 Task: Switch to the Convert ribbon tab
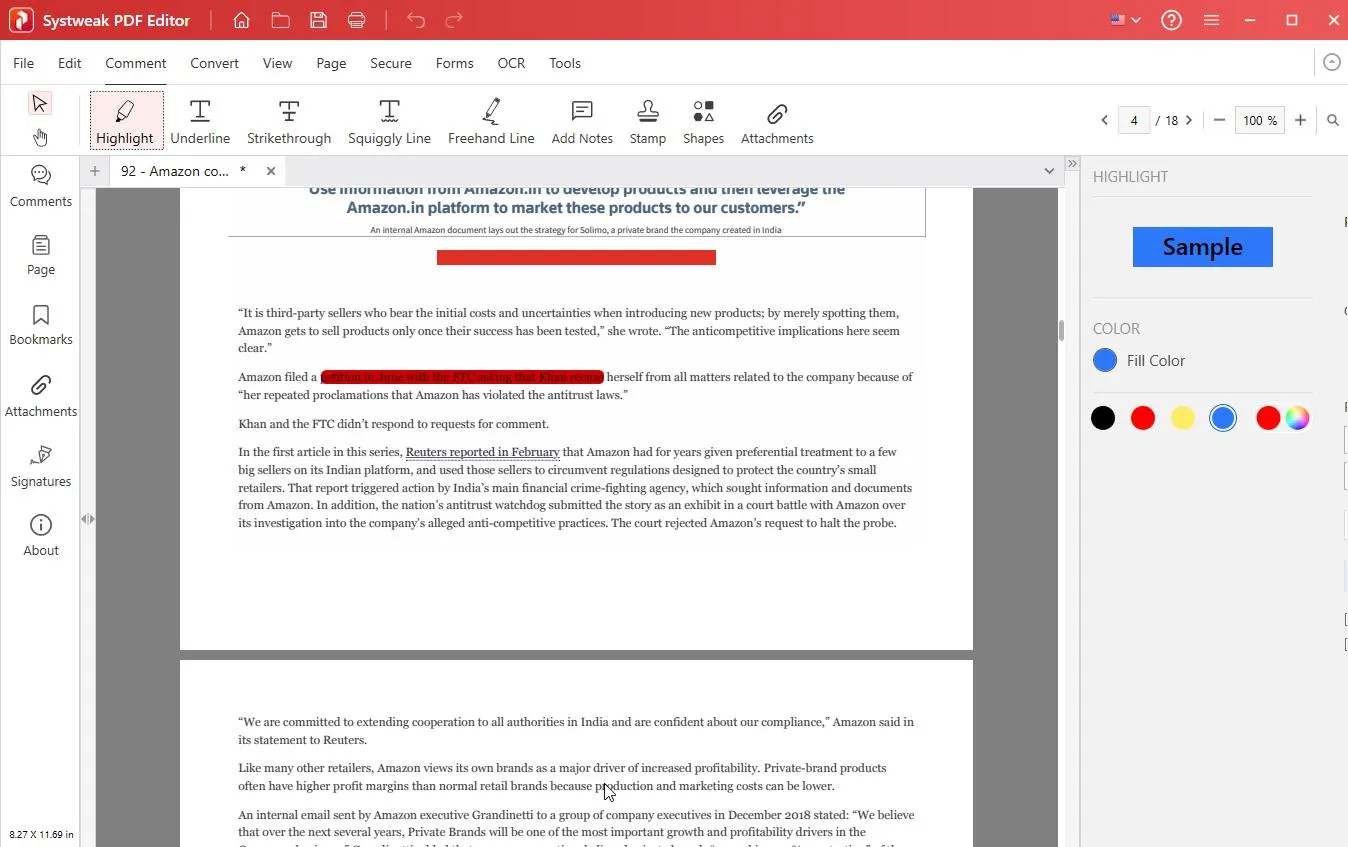pos(214,62)
